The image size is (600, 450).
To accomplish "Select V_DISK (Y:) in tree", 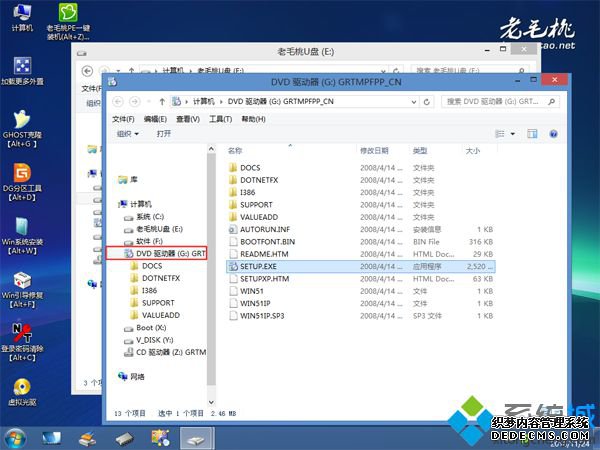I will [x=149, y=340].
